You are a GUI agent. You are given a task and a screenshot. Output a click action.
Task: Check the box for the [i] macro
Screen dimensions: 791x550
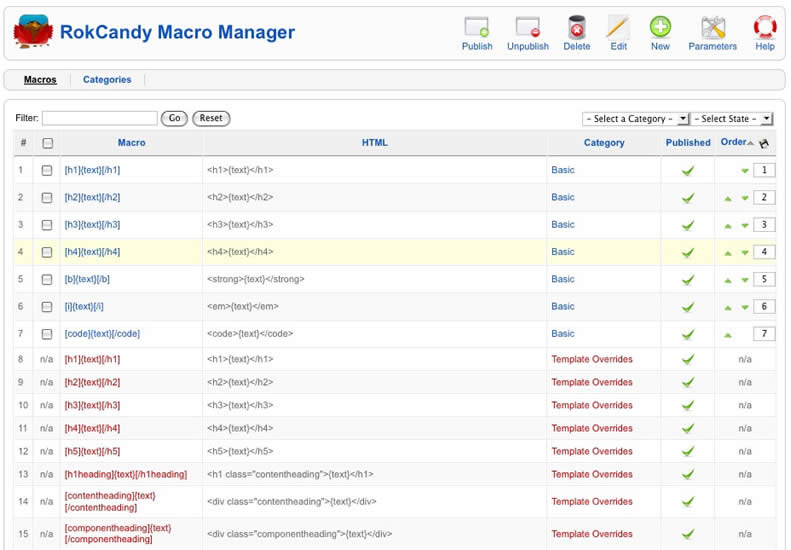click(x=47, y=307)
